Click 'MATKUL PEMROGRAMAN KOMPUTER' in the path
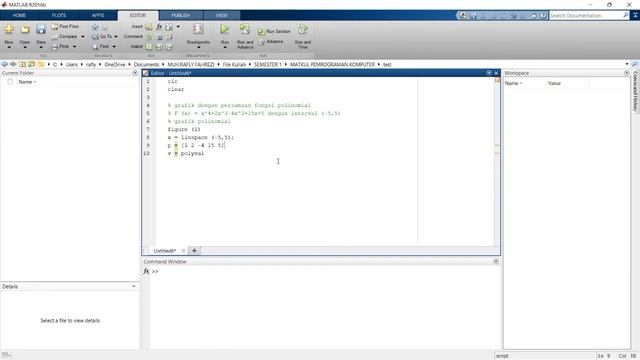The width and height of the screenshot is (640, 360). click(x=332, y=64)
